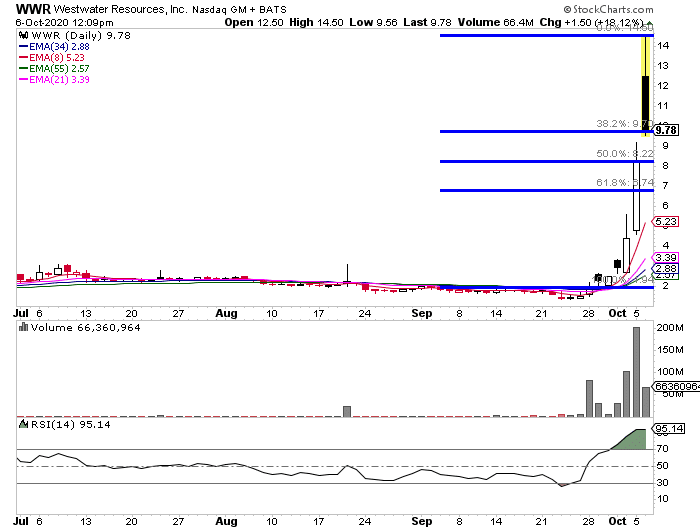
Task: Click the tallest 200M volume bar
Action: click(x=637, y=372)
